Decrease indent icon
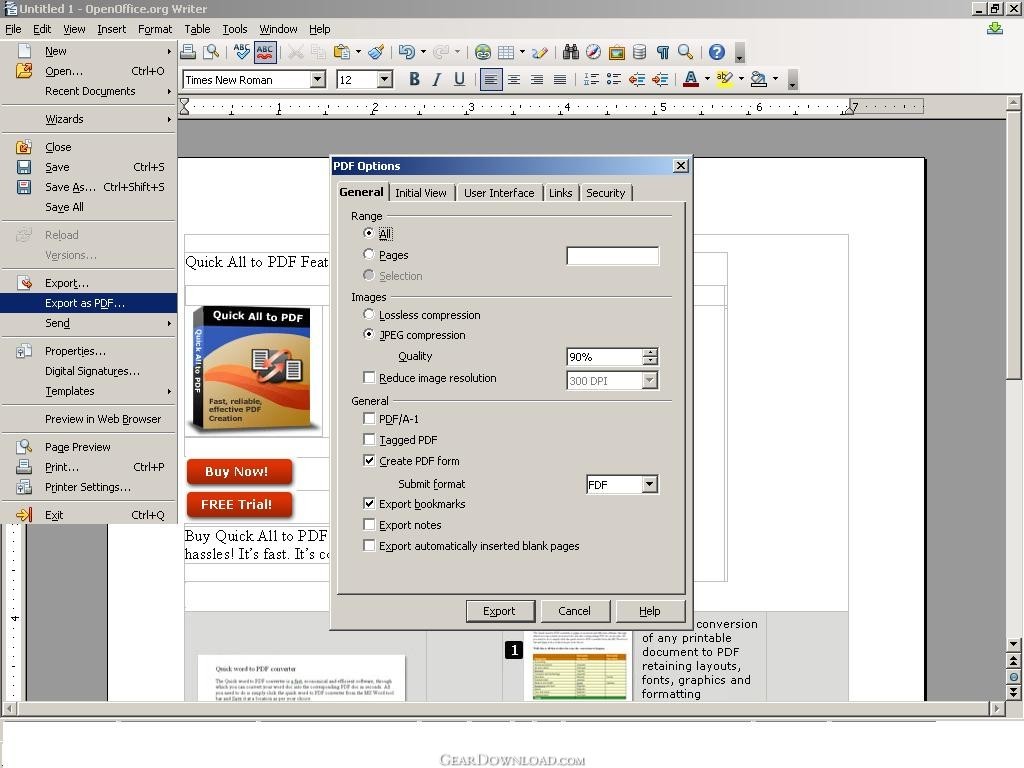 637,79
